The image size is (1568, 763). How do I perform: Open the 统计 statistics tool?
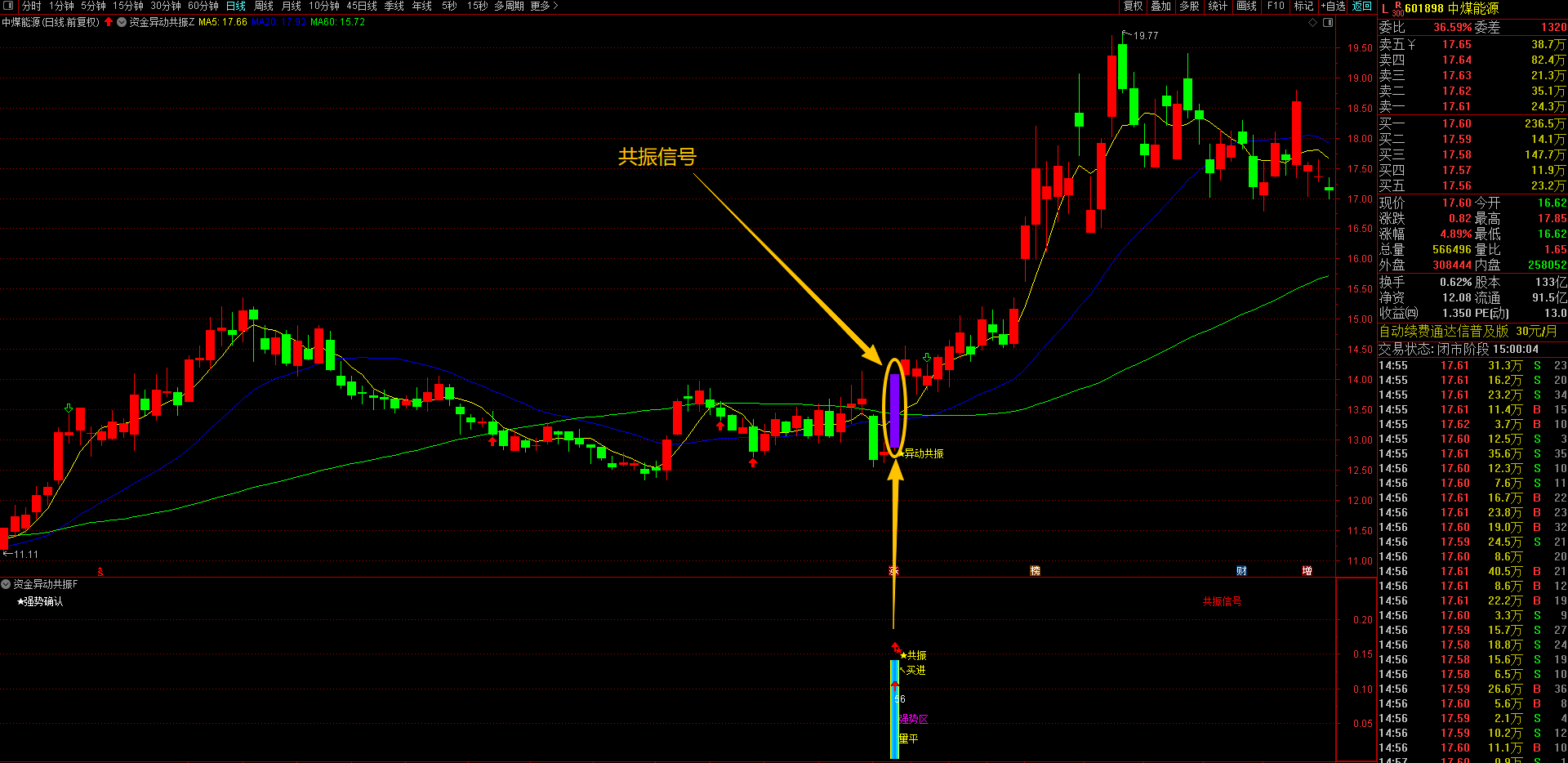(x=1218, y=6)
